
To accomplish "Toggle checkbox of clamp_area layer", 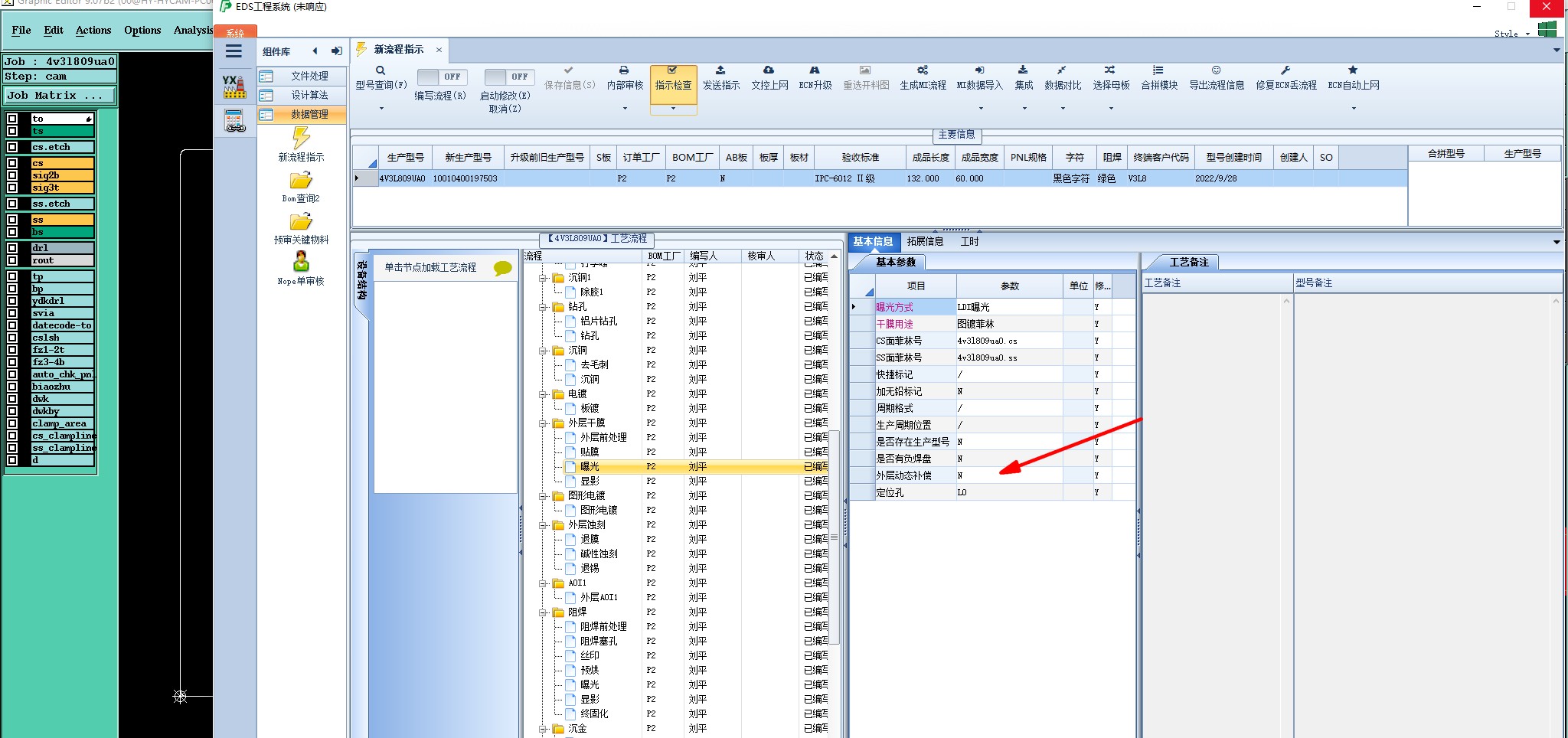I will (12, 423).
